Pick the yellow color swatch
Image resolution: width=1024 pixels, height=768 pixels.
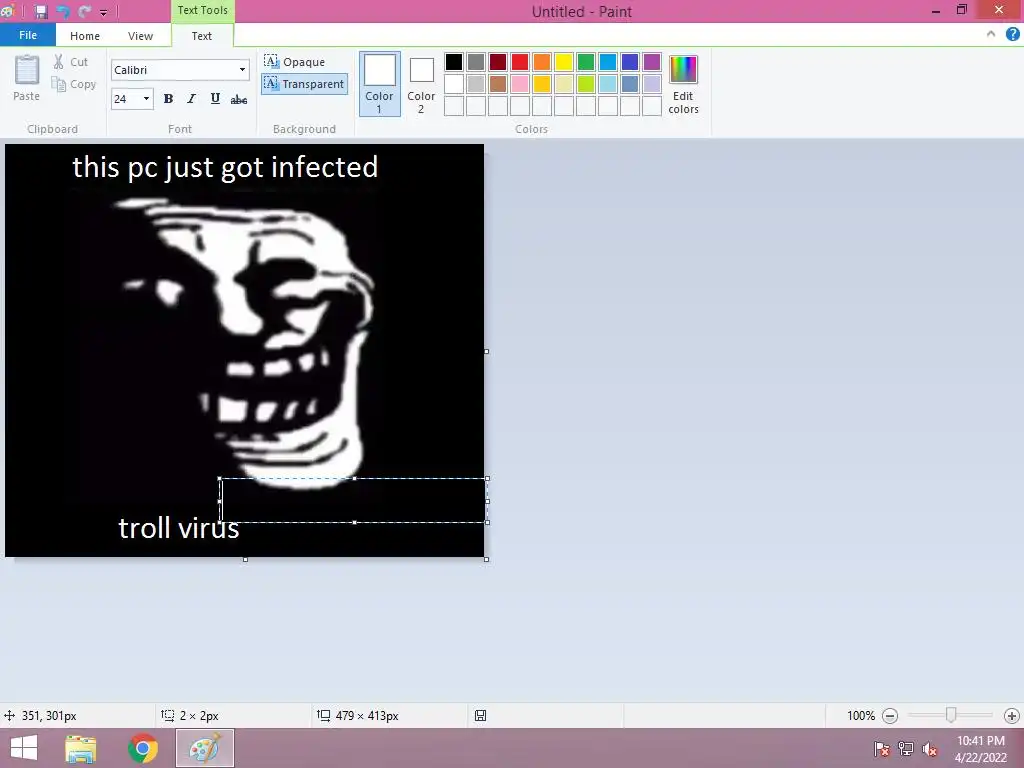pos(564,62)
